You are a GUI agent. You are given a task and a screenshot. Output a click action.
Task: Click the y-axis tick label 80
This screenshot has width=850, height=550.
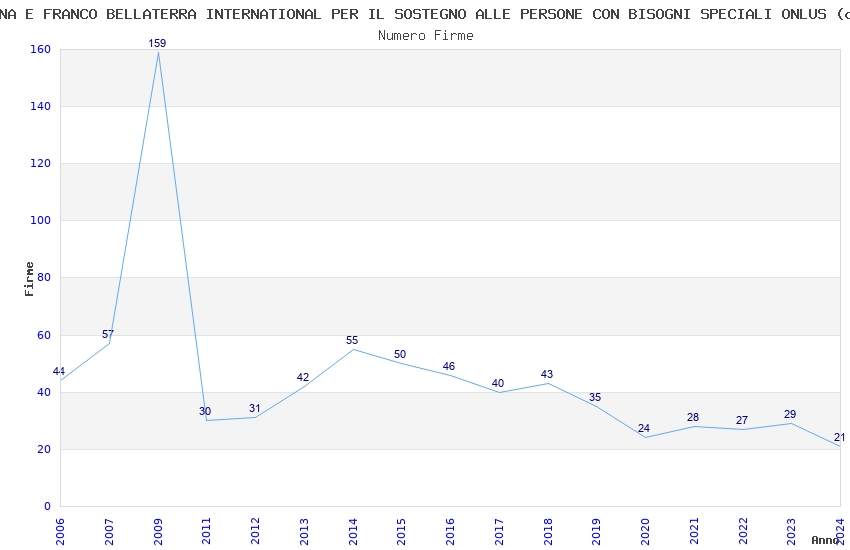(43, 277)
